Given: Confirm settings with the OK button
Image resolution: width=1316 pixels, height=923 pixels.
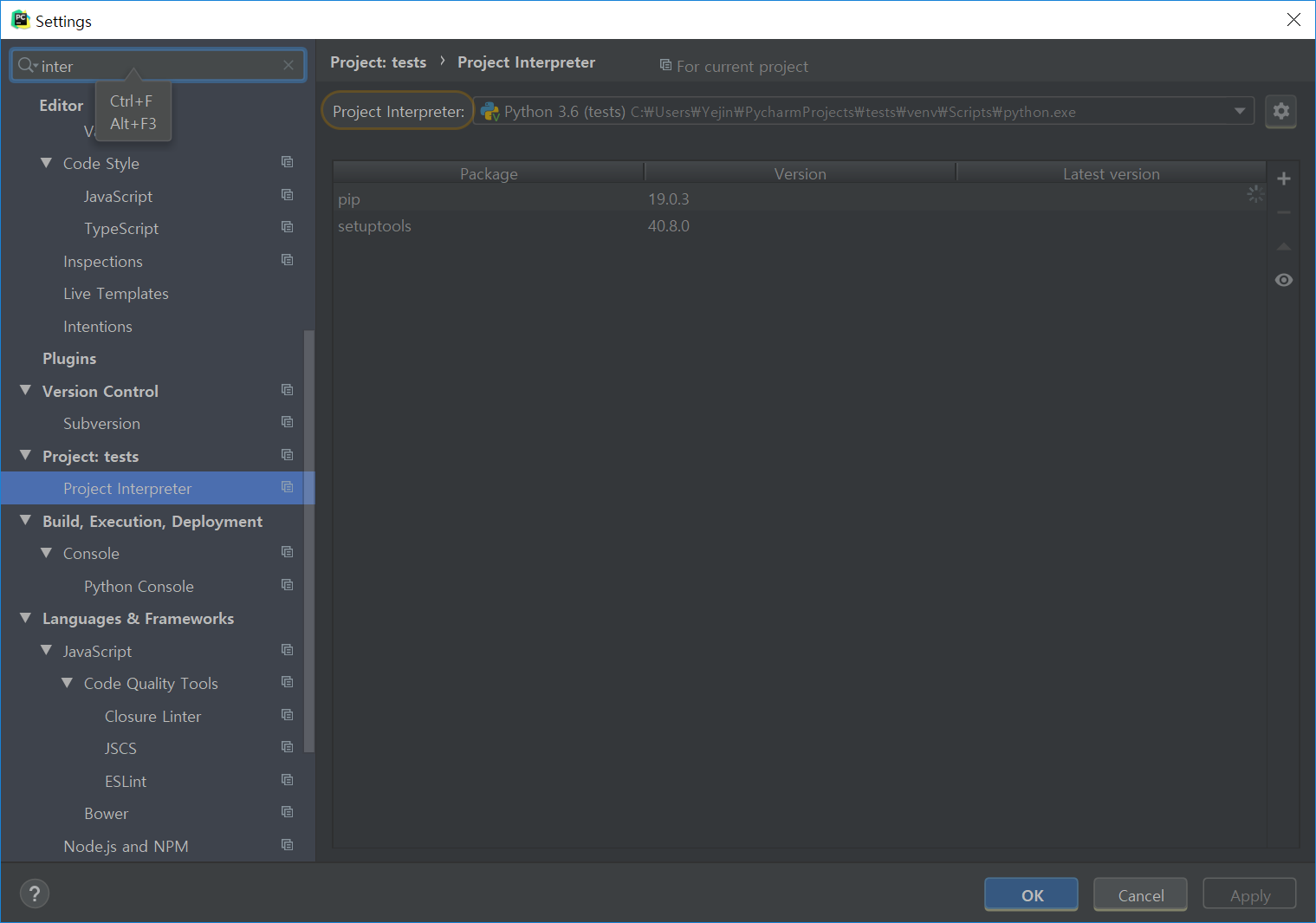Looking at the screenshot, I should pos(1031,894).
